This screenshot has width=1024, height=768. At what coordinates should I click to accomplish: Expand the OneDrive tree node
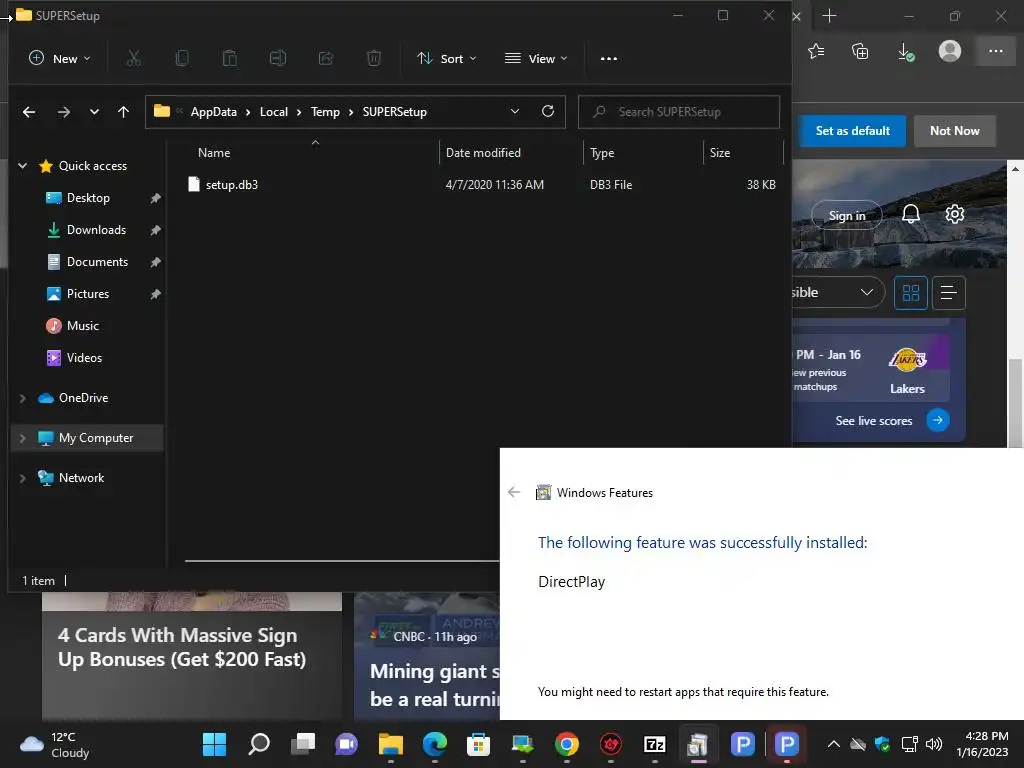point(22,398)
